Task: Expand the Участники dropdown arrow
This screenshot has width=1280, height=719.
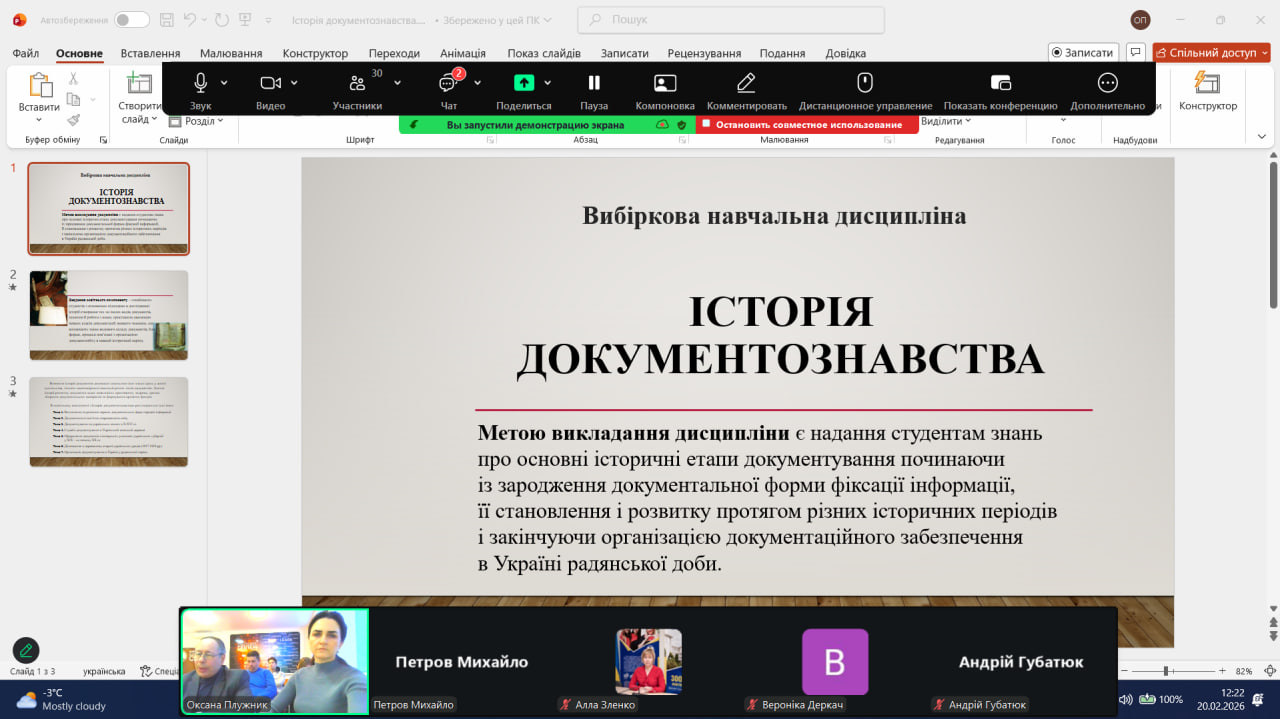Action: point(397,83)
